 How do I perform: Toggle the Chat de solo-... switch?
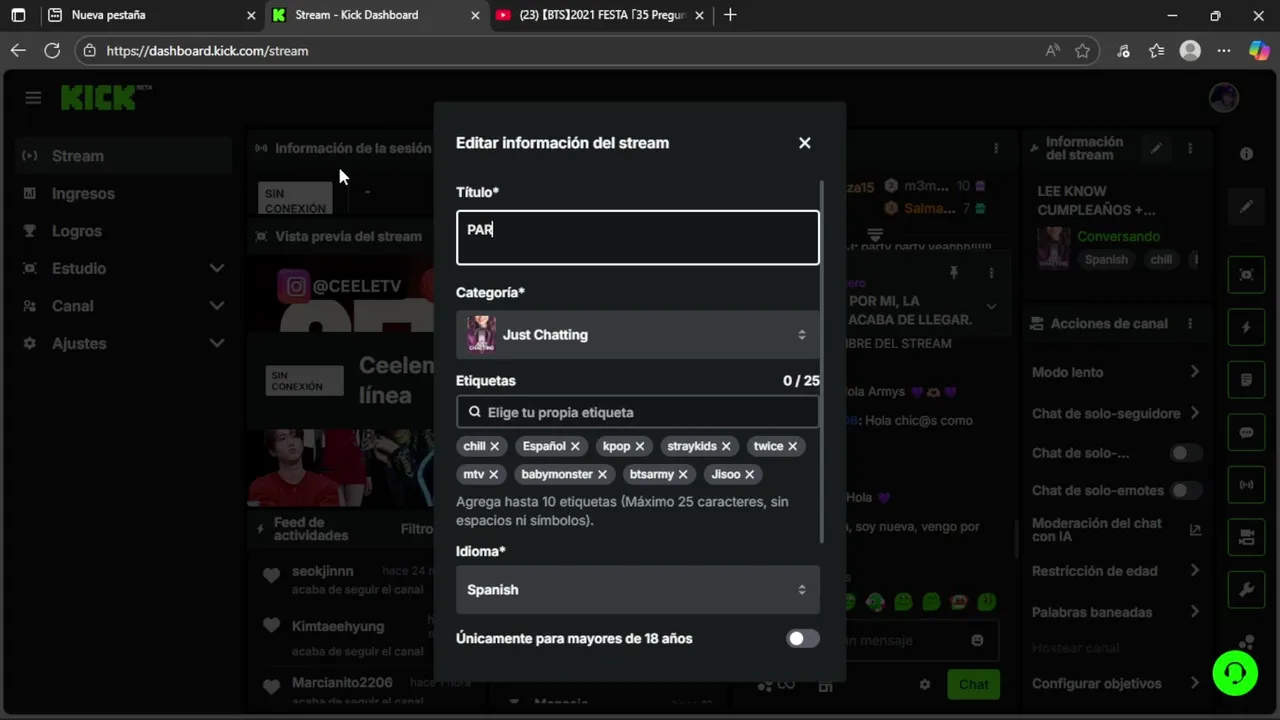point(1186,453)
